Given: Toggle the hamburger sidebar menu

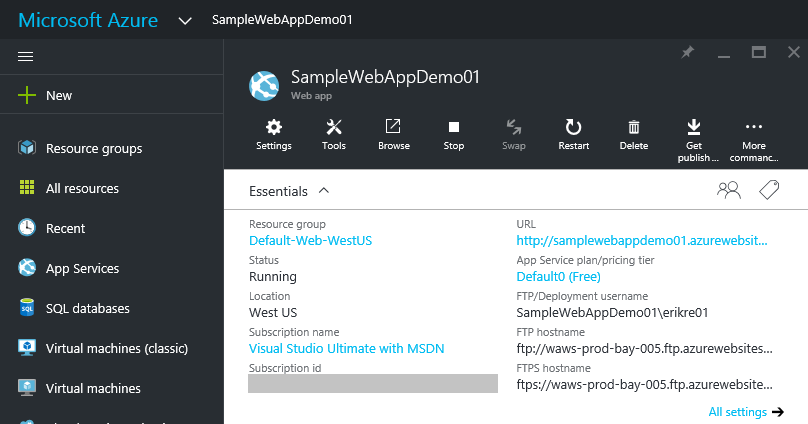Looking at the screenshot, I should [27, 57].
